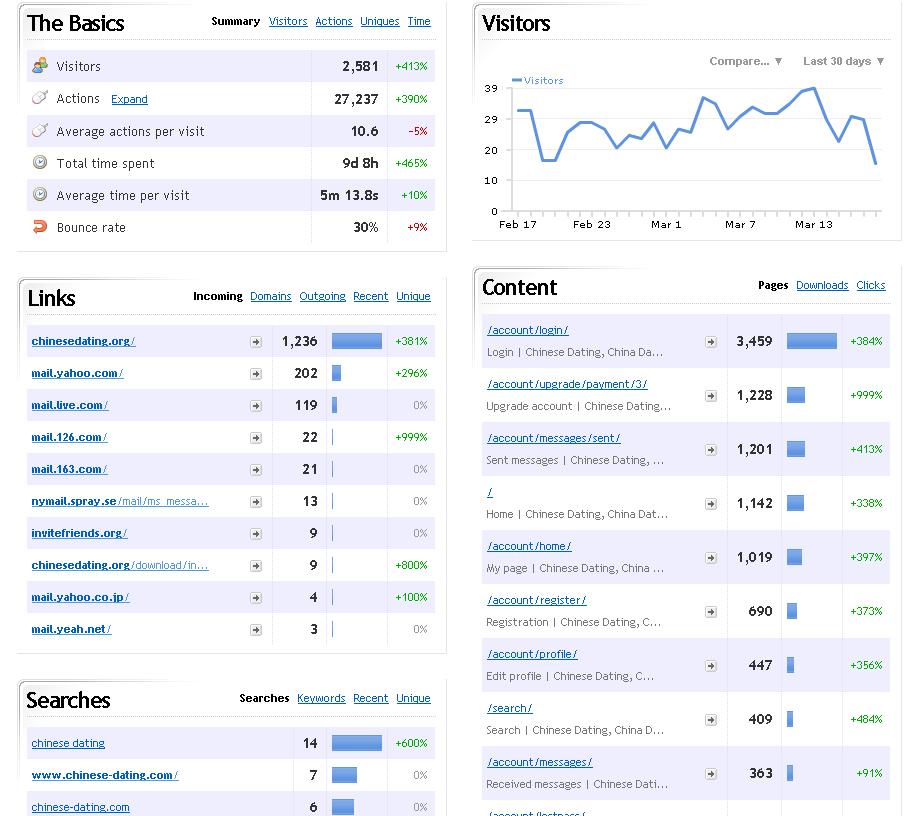The height and width of the screenshot is (816, 919).
Task: Show Unique tab in Links panel
Action: pos(413,296)
